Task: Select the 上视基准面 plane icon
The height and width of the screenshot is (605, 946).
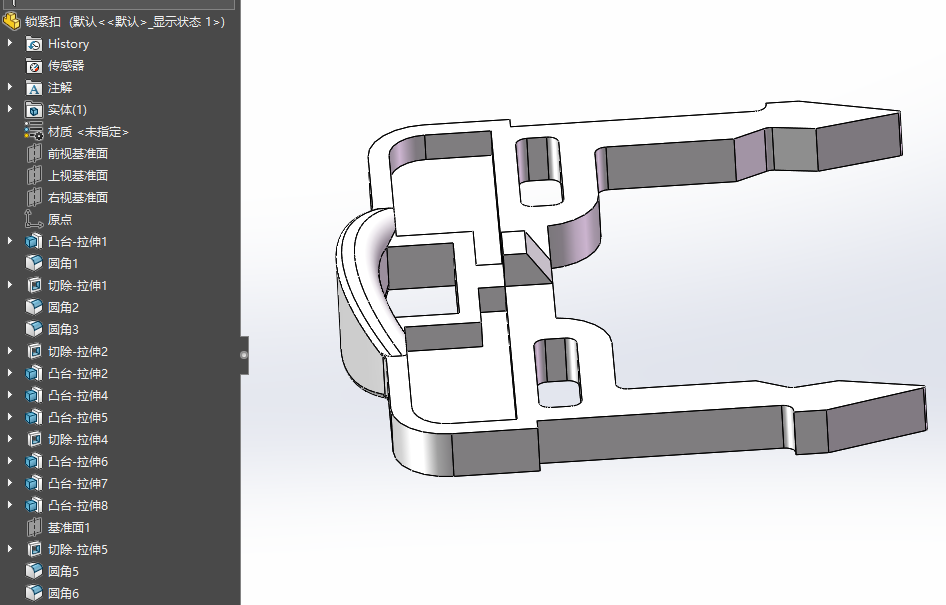Action: click(x=34, y=176)
